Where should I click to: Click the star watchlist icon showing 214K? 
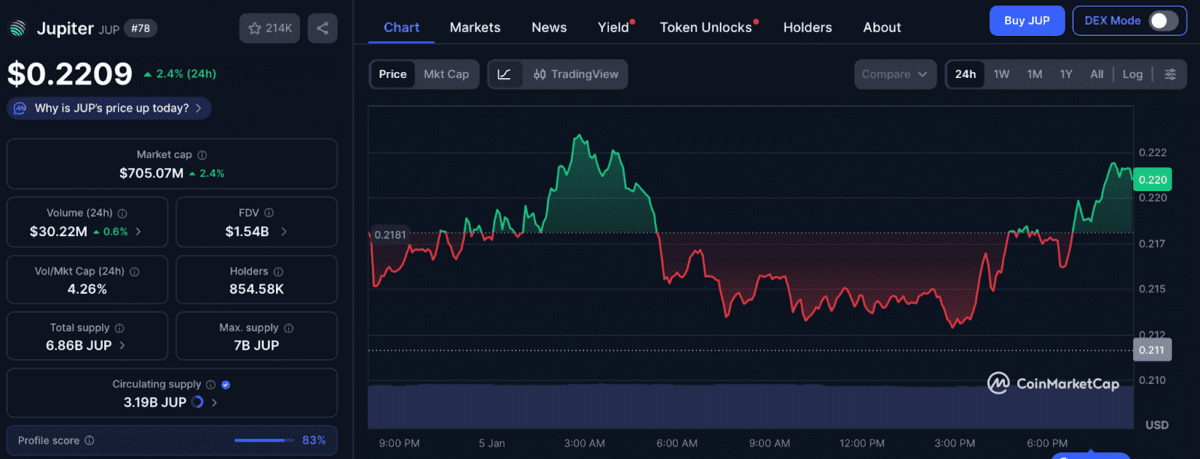(x=269, y=28)
